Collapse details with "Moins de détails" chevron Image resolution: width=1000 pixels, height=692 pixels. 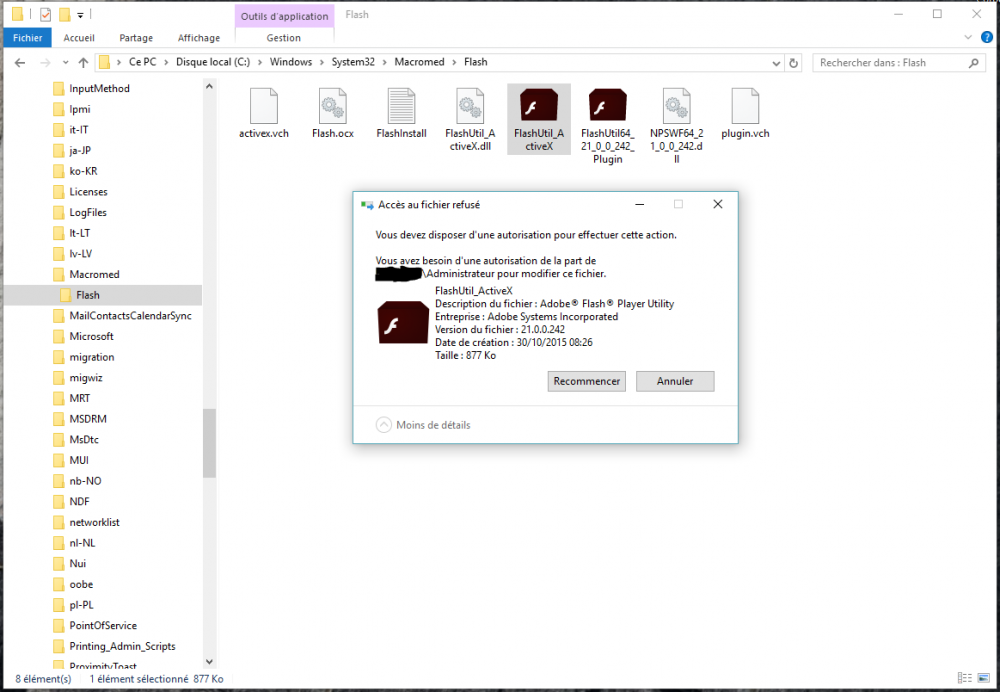click(x=384, y=425)
